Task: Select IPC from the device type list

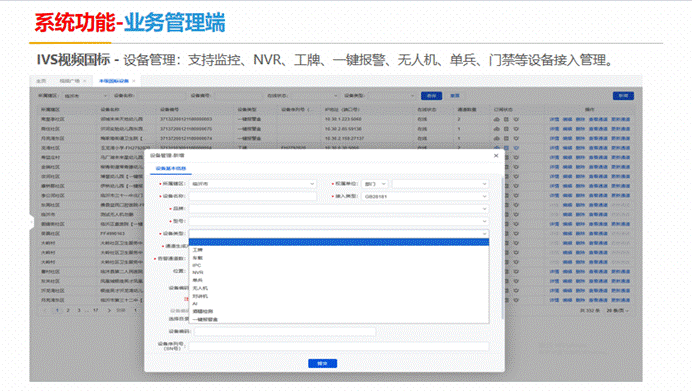Action: point(338,265)
